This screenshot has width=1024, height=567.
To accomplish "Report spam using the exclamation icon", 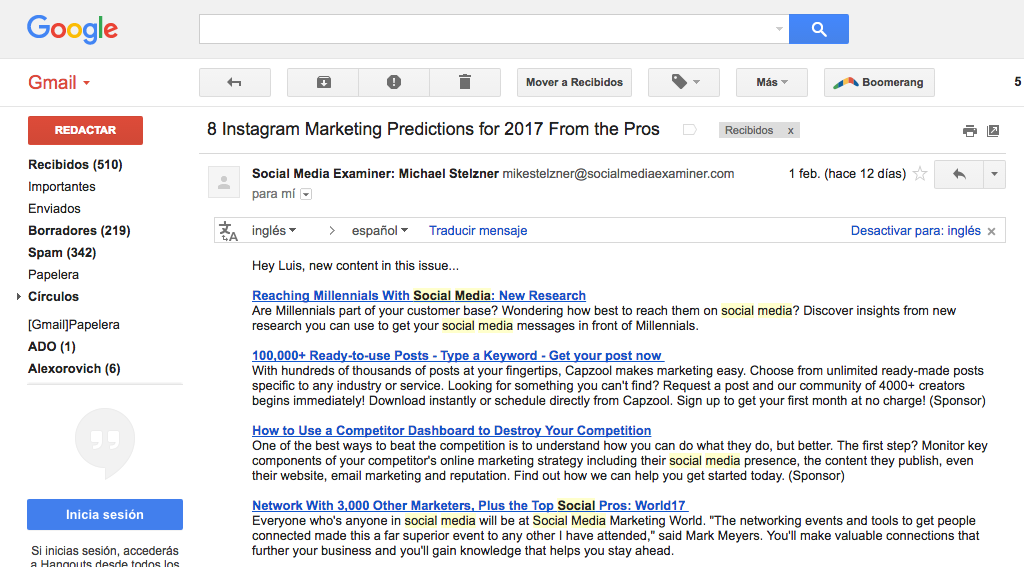I will [394, 82].
